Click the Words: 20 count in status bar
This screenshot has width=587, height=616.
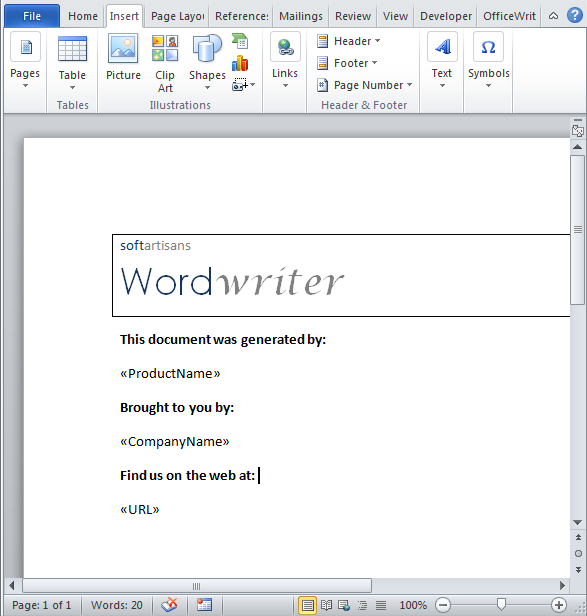[117, 605]
